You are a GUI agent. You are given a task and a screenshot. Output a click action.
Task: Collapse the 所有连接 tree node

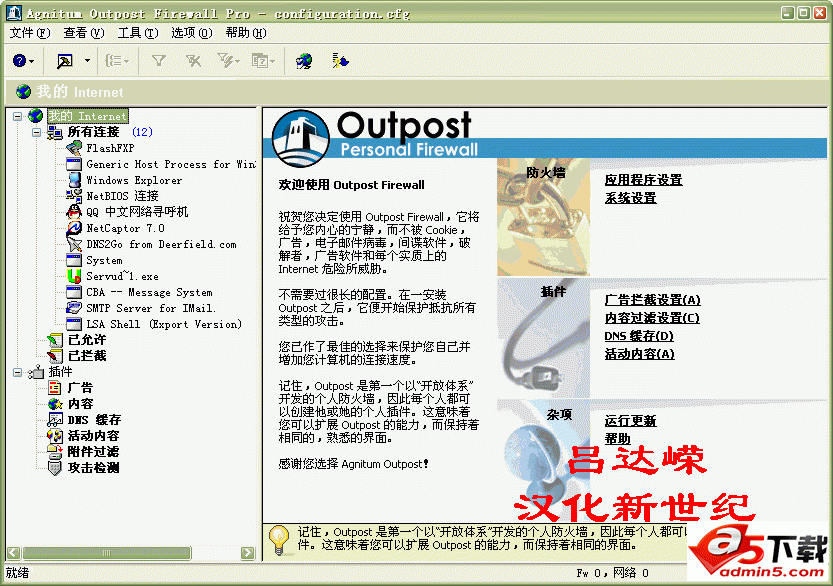(x=36, y=132)
